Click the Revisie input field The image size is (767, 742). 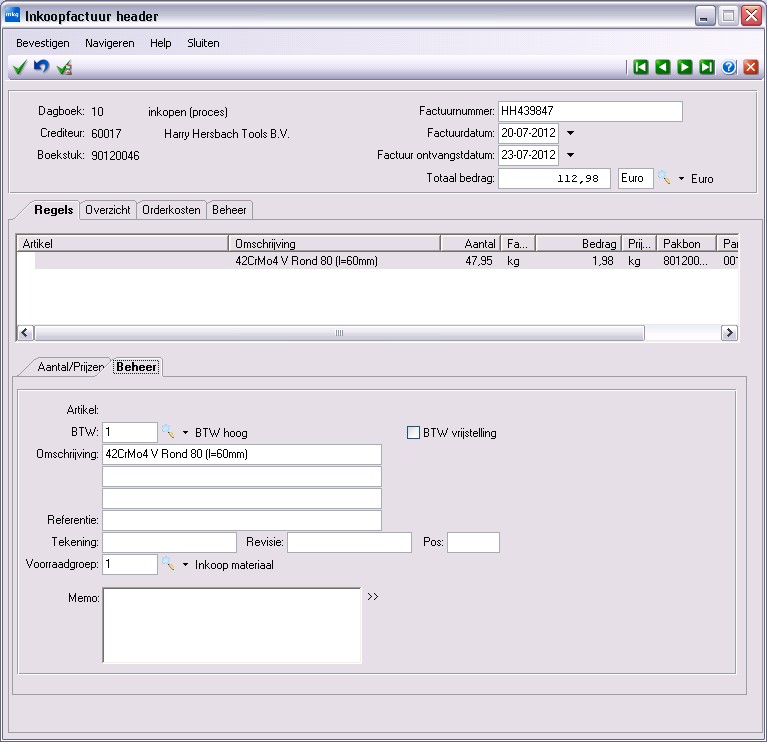coord(349,542)
